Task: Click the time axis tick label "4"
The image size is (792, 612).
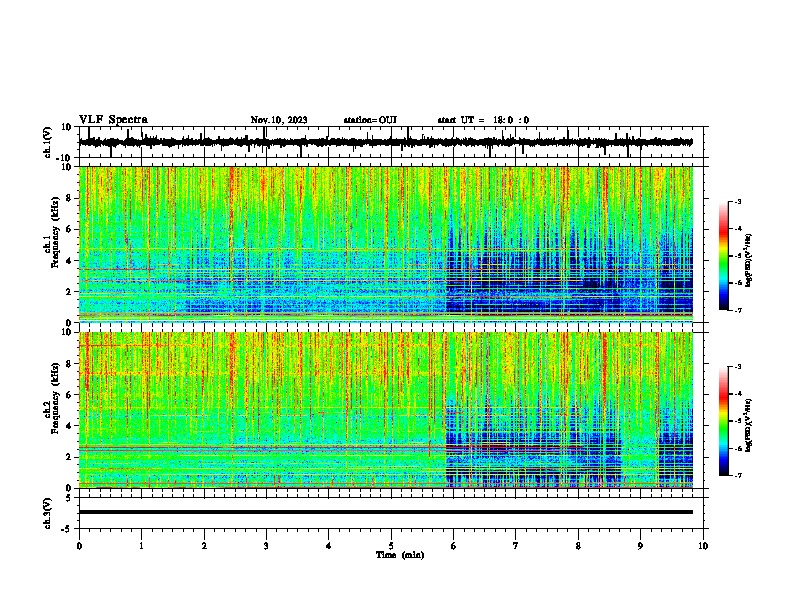Action: point(329,546)
